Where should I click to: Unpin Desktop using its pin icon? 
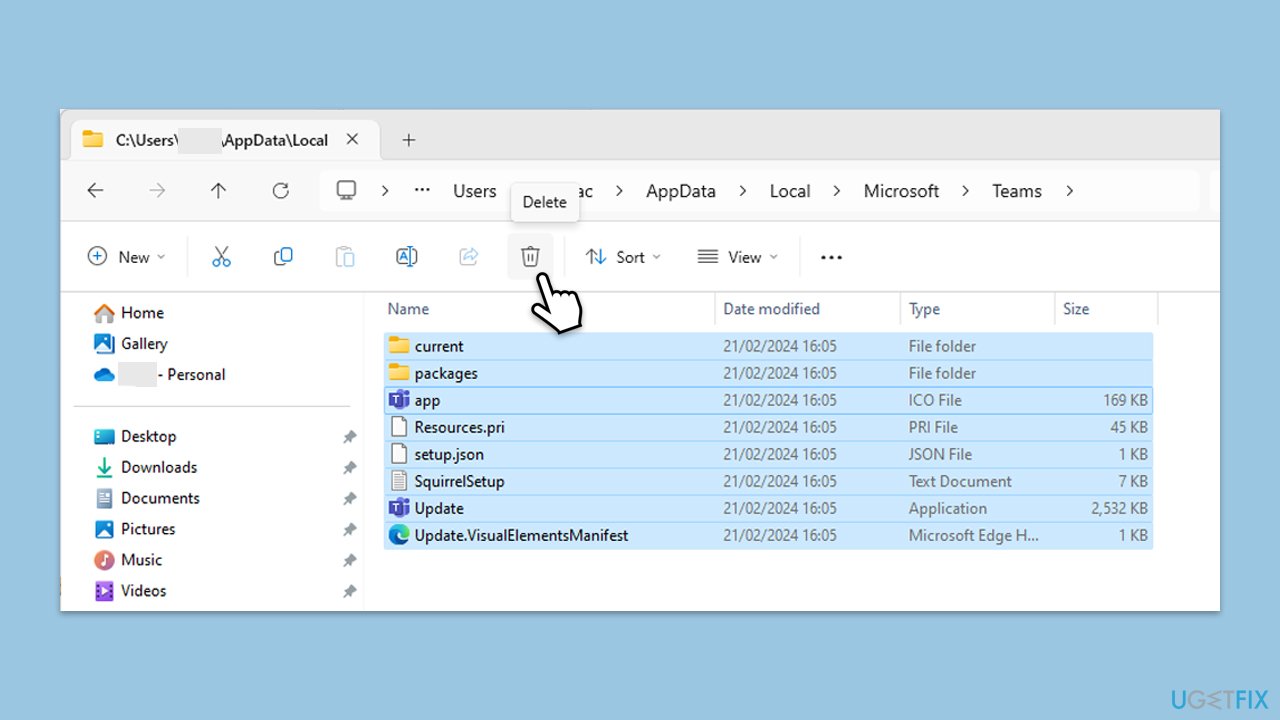click(349, 437)
